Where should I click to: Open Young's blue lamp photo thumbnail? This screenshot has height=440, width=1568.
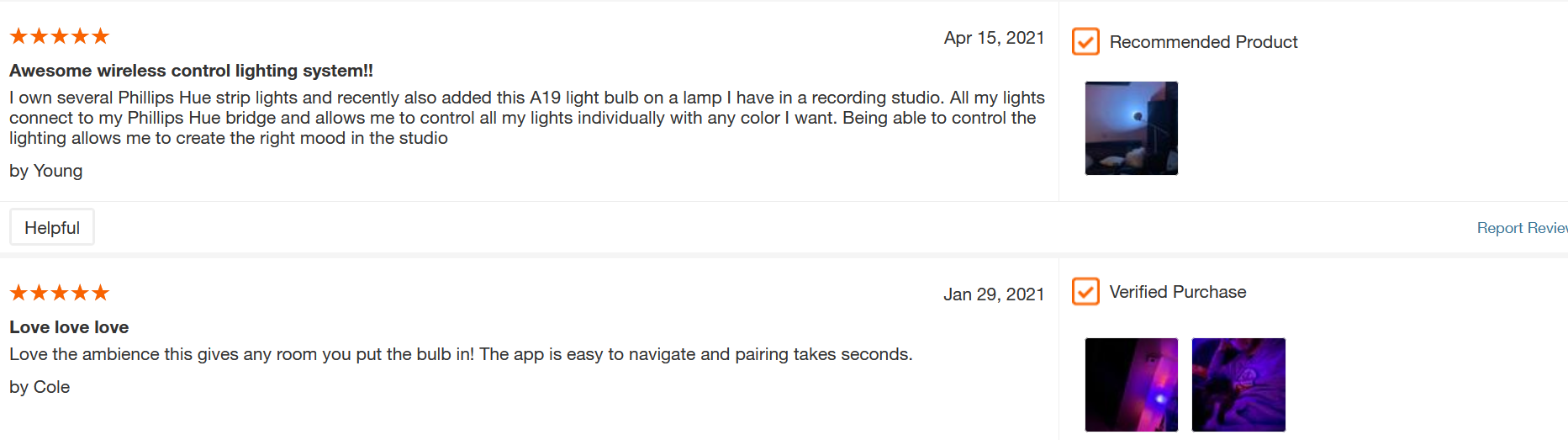click(1131, 128)
